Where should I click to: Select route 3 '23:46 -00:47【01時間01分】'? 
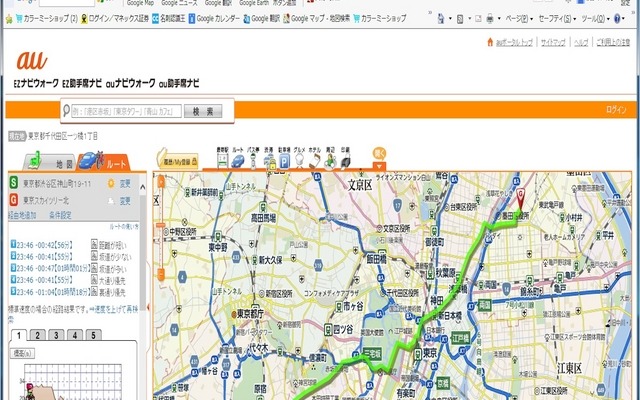52,268
